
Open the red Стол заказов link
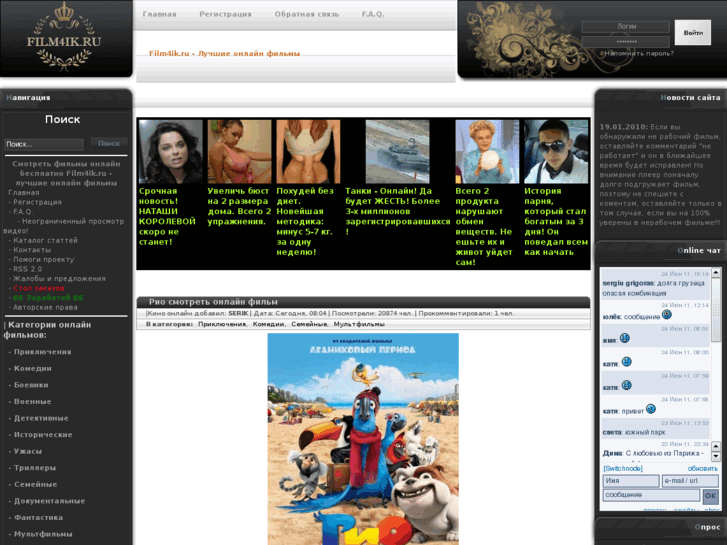tap(38, 288)
